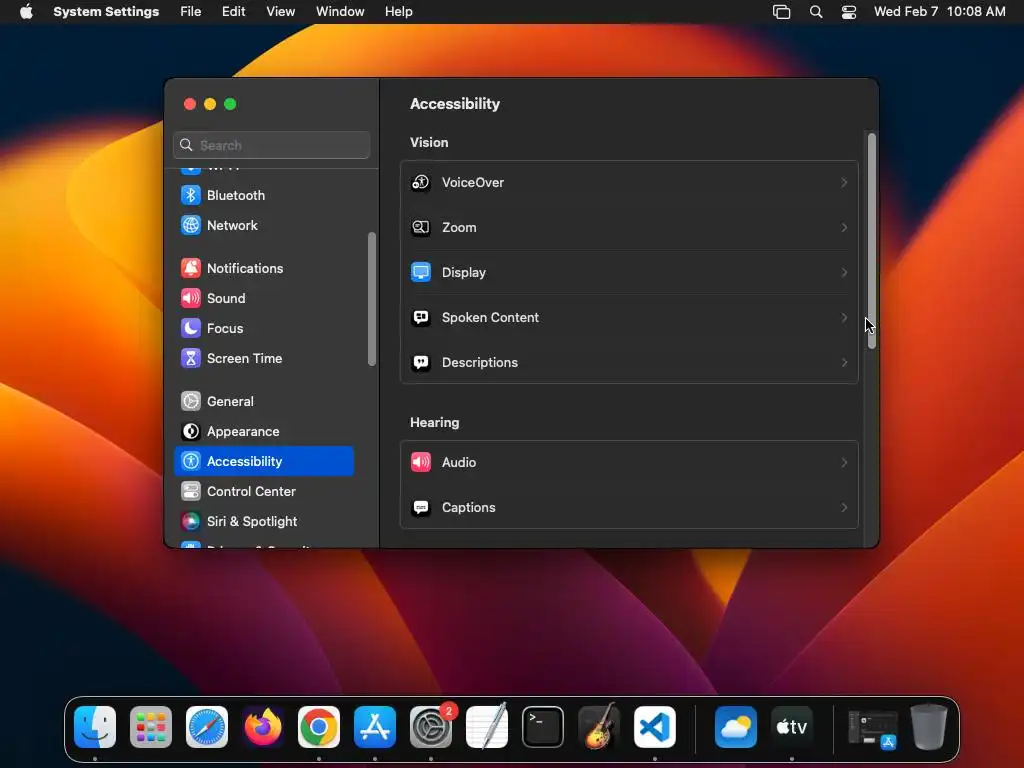
Task: Click the Descriptions icon
Action: pyautogui.click(x=421, y=362)
